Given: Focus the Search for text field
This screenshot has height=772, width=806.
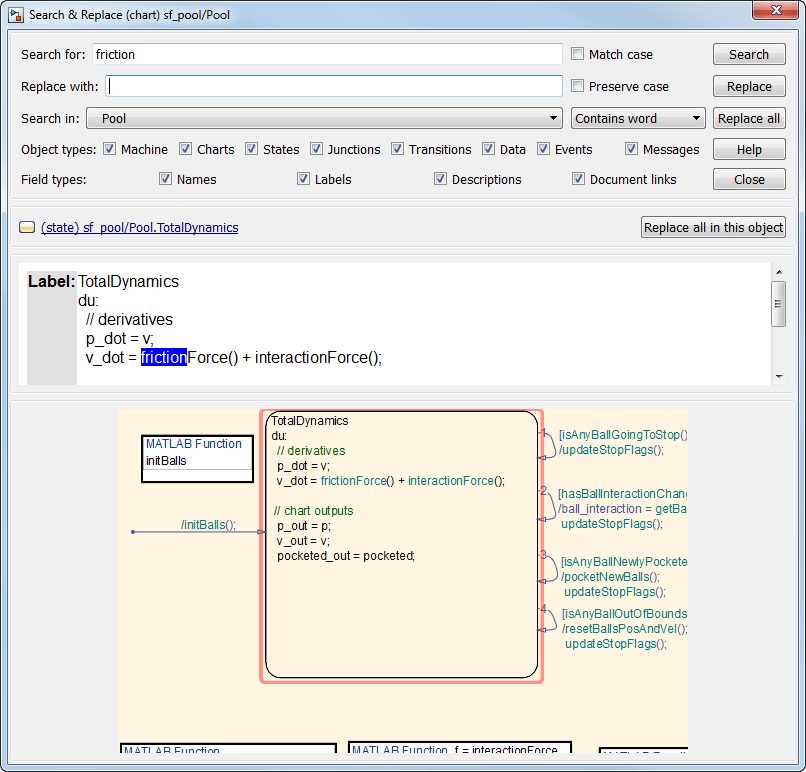Looking at the screenshot, I should (x=327, y=54).
